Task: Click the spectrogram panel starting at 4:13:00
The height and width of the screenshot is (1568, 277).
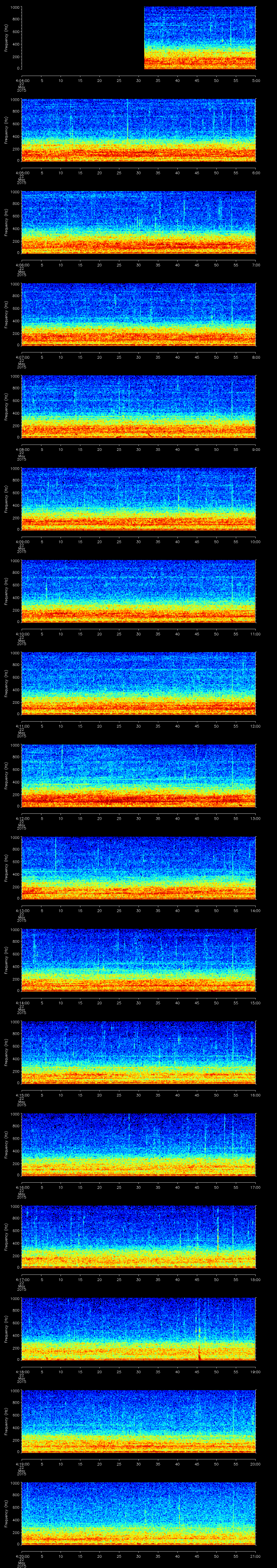Action: pos(139,868)
